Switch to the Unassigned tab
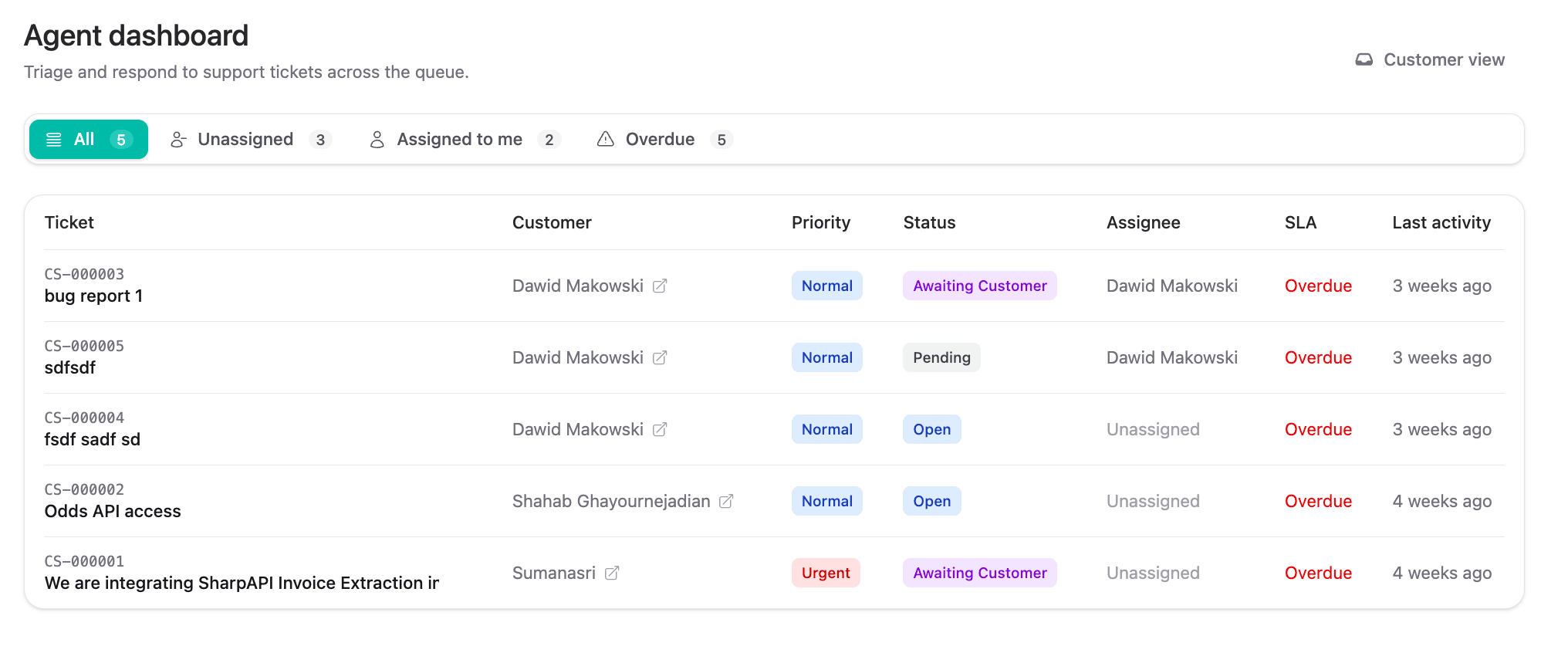This screenshot has height=653, width=1568. pos(251,140)
